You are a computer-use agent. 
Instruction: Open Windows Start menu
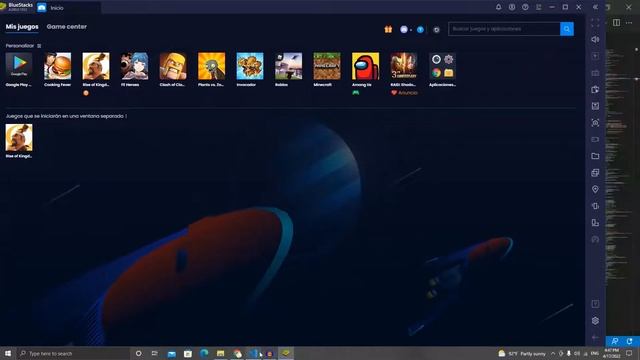pyautogui.click(x=8, y=353)
